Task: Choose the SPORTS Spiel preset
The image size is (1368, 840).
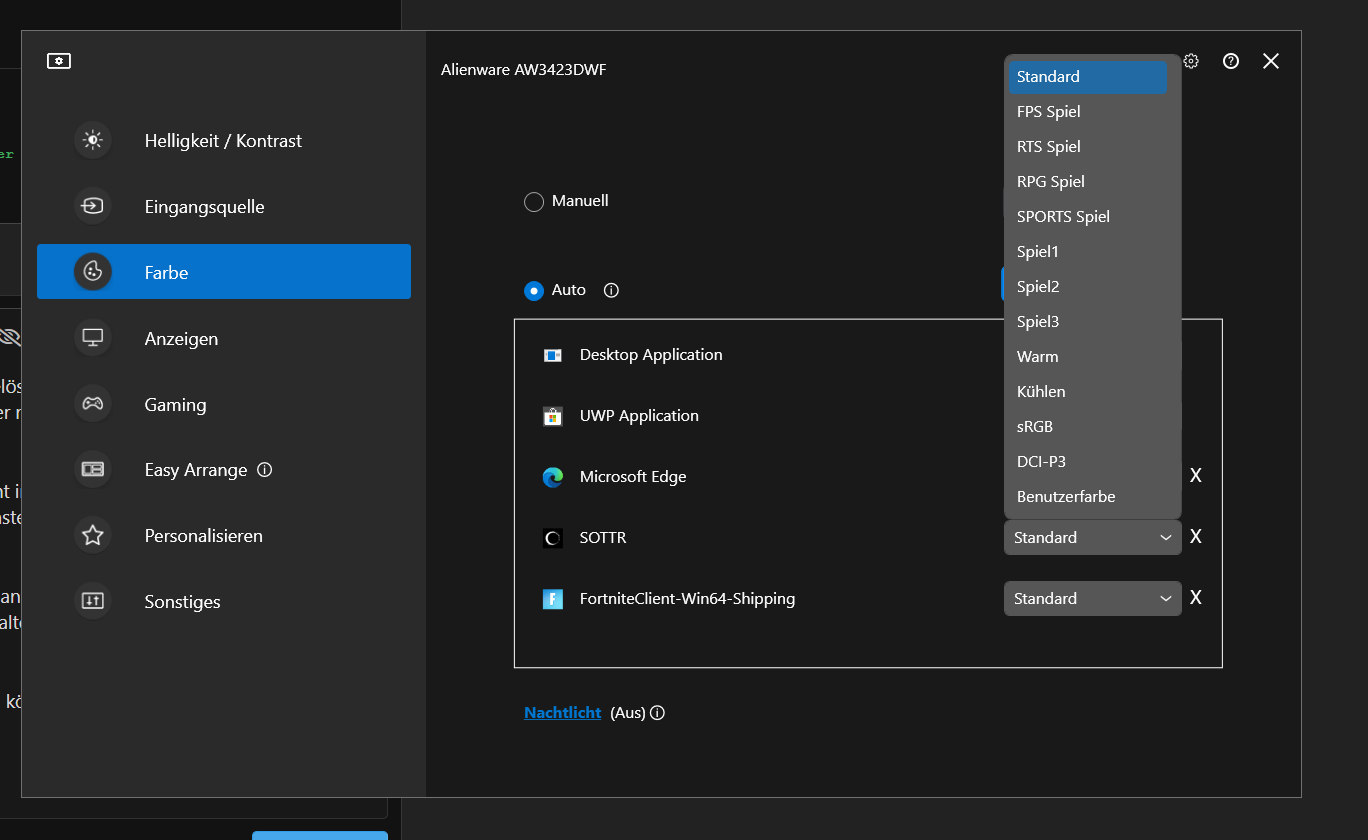Action: [1088, 217]
